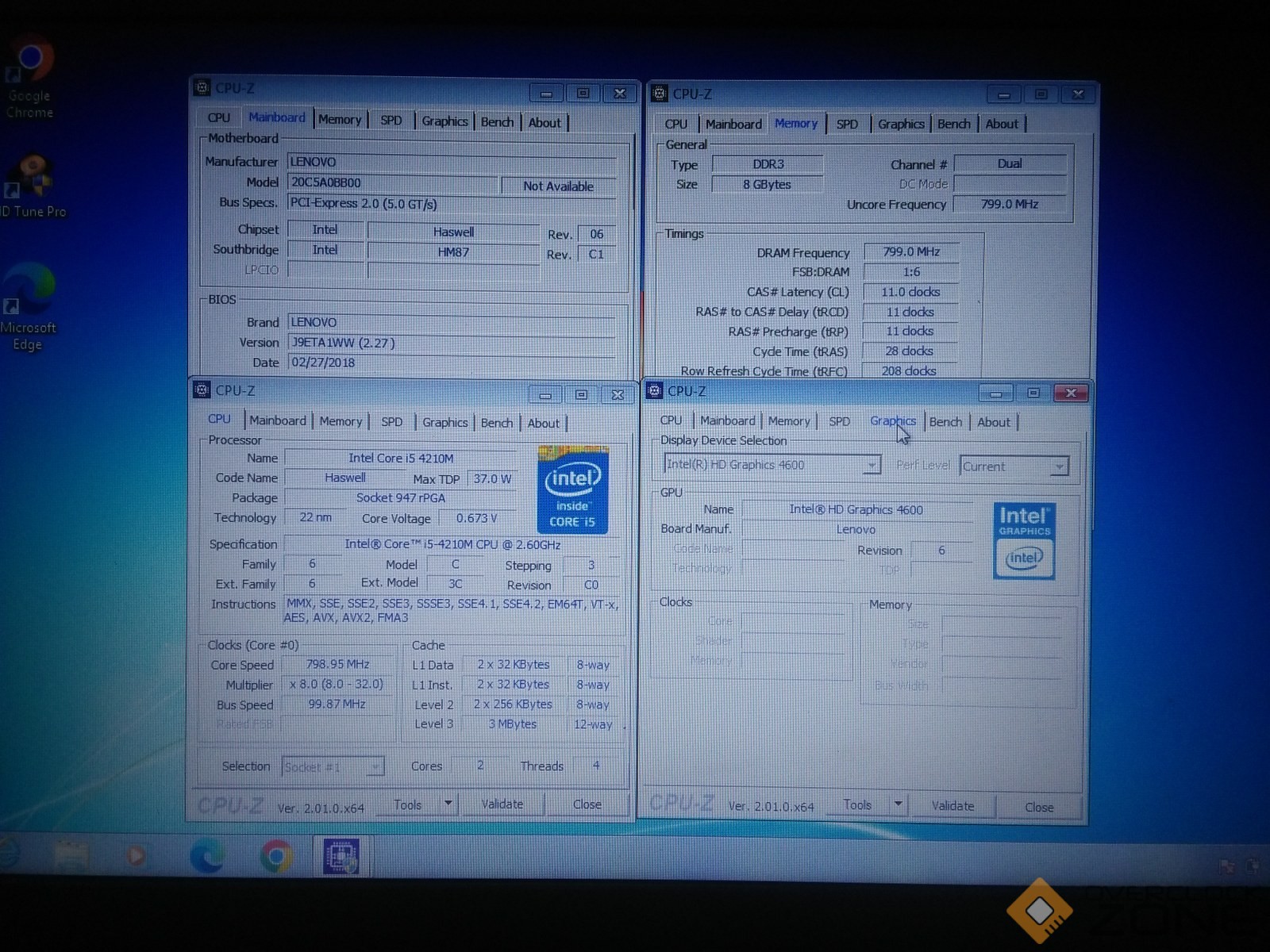Expand the Display Device Selection dropdown

(872, 465)
